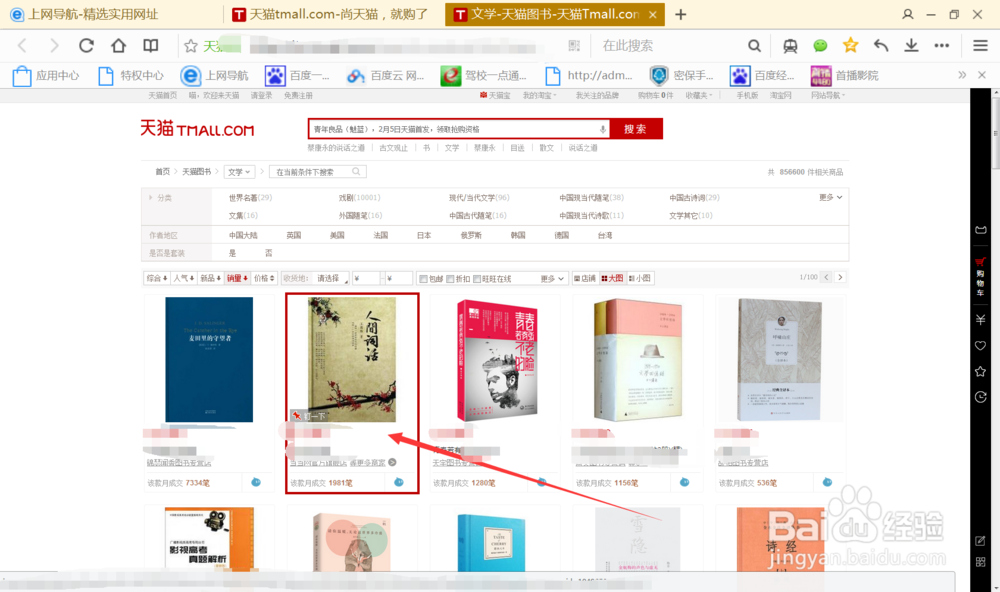Screen dimensions: 1000x592
Task: Open the 天猫图书 breadcrumb link
Action: (x=196, y=172)
